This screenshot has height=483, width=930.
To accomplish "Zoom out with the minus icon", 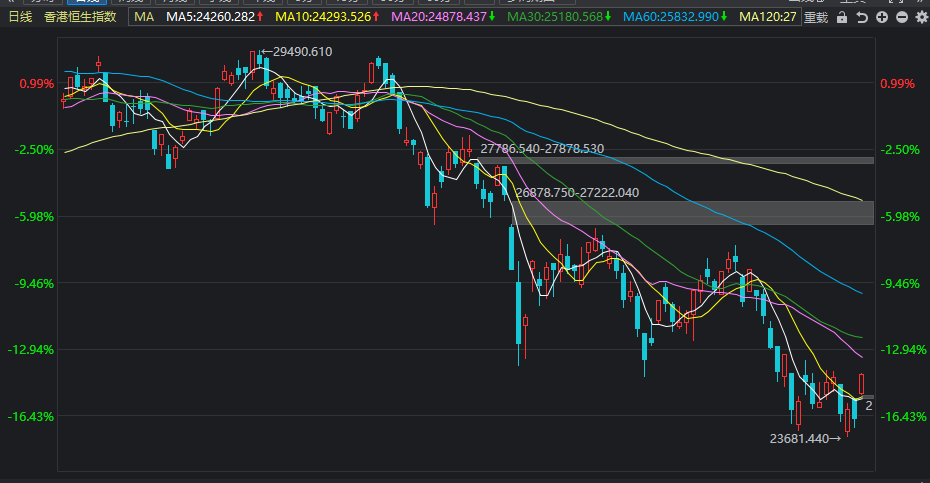I will [x=901, y=17].
